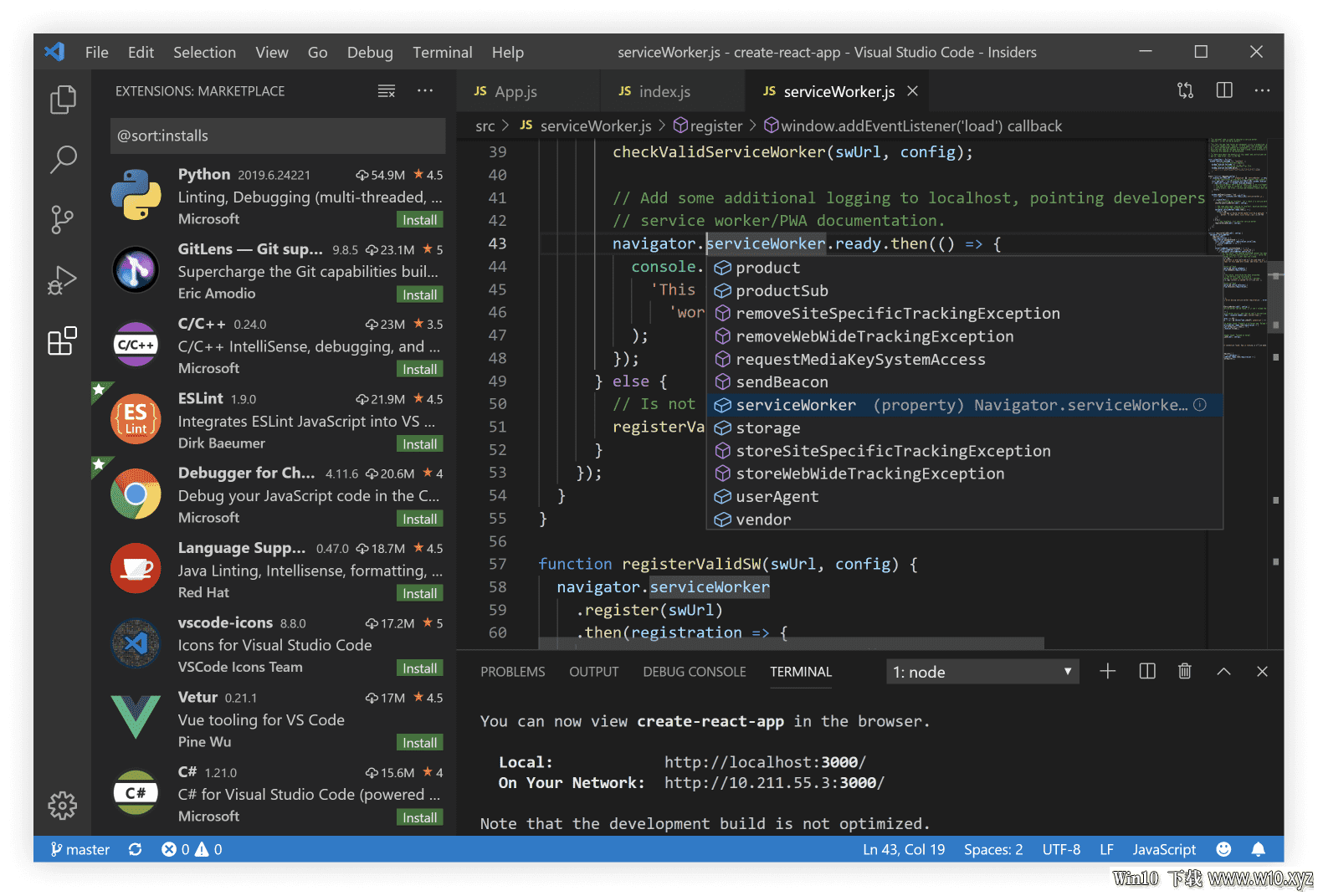This screenshot has width=1318, height=896.
Task: Switch to the DEBUG CONSOLE panel tab
Action: tap(695, 672)
